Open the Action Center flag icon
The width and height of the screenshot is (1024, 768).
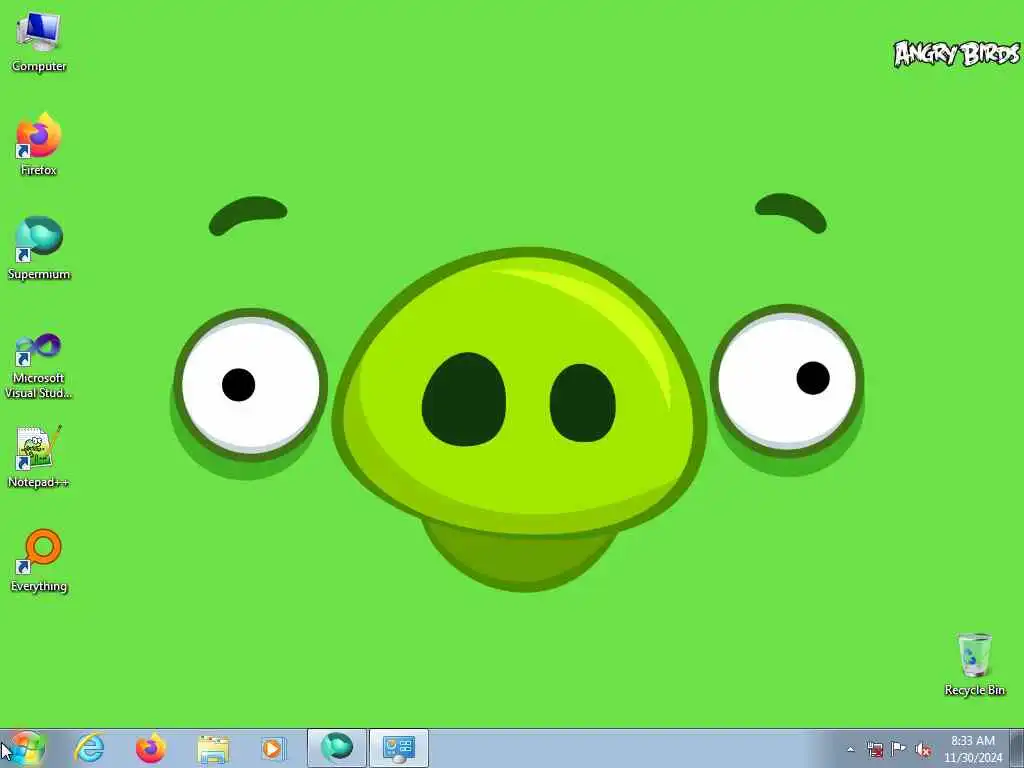coord(899,749)
